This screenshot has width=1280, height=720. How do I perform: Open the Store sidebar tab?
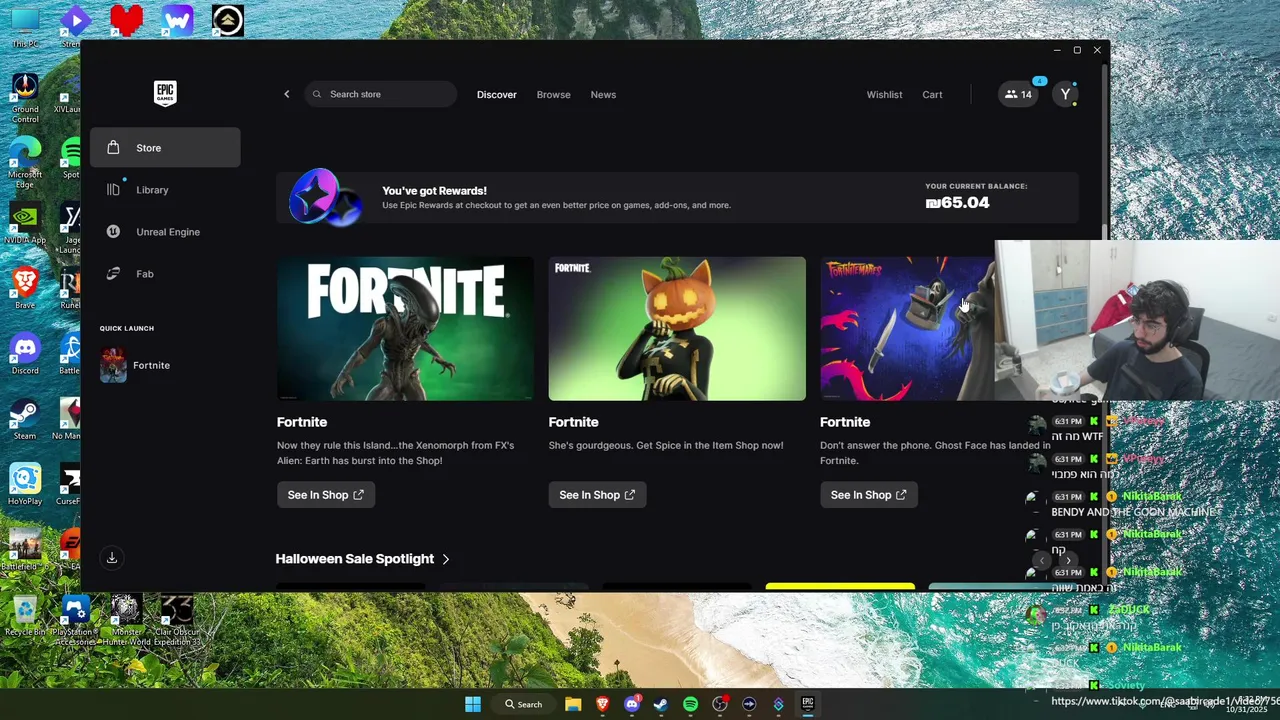click(165, 148)
